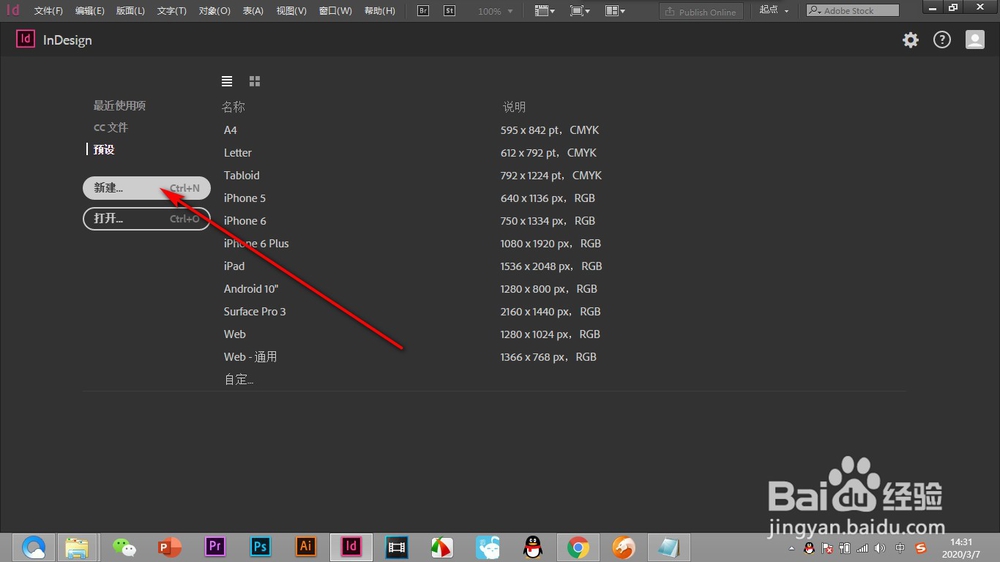This screenshot has width=1000, height=562.
Task: Click the 新建... button
Action: click(x=147, y=188)
